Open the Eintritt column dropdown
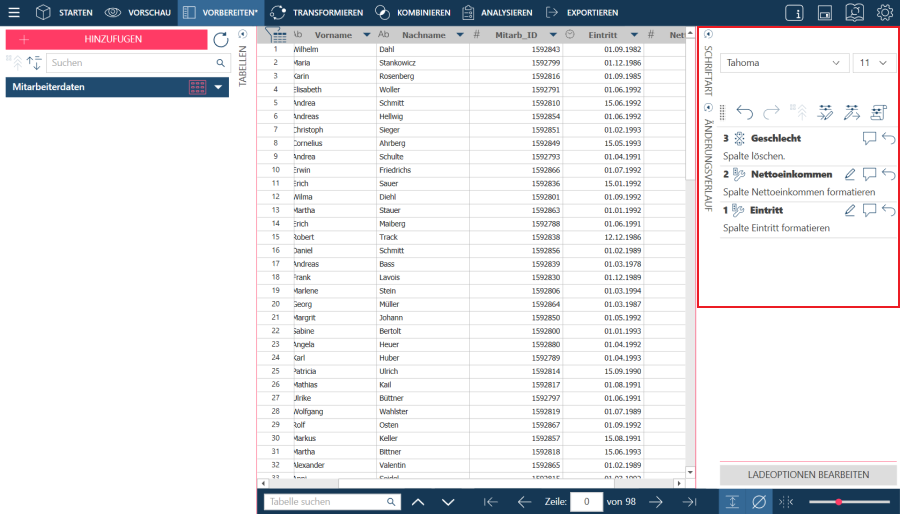 (x=634, y=35)
